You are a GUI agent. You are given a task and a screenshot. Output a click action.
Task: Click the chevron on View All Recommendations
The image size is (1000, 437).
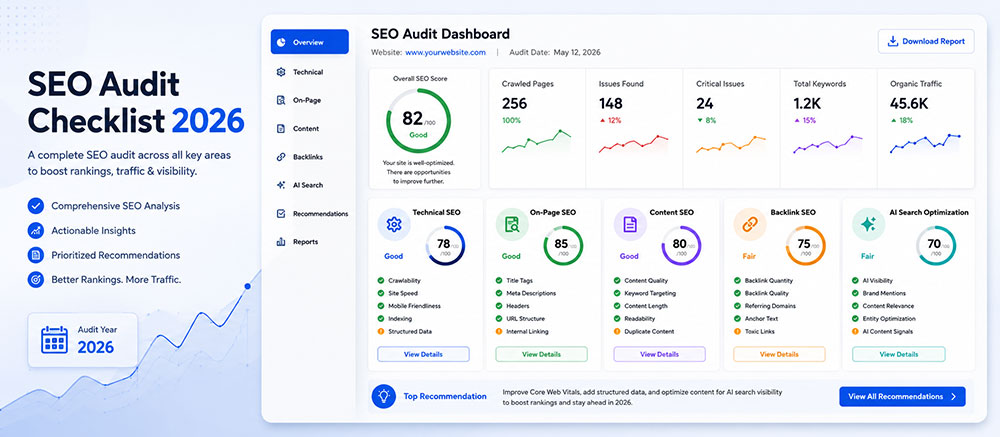tap(953, 396)
